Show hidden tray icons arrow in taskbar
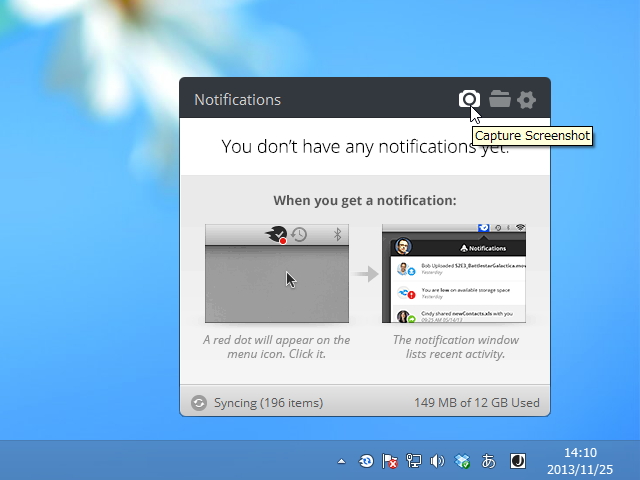Viewport: 640px width, 480px height. pyautogui.click(x=341, y=462)
